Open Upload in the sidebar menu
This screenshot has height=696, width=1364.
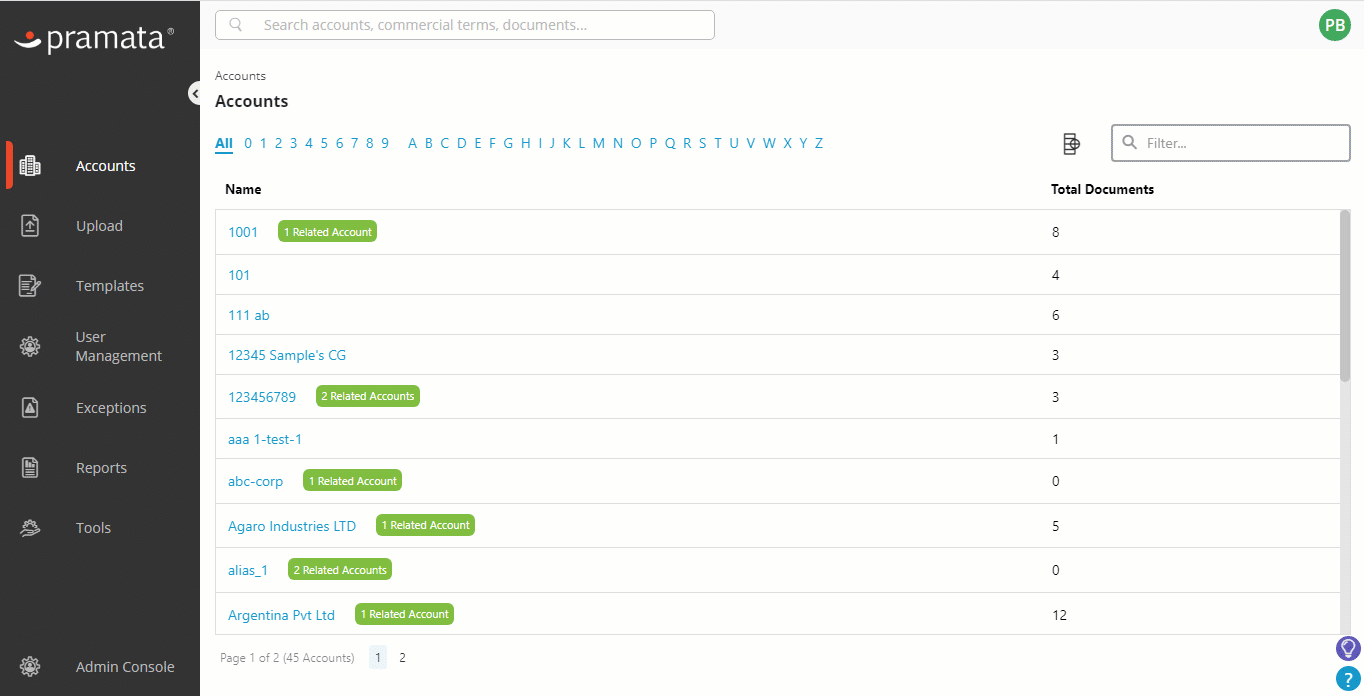[x=99, y=226]
